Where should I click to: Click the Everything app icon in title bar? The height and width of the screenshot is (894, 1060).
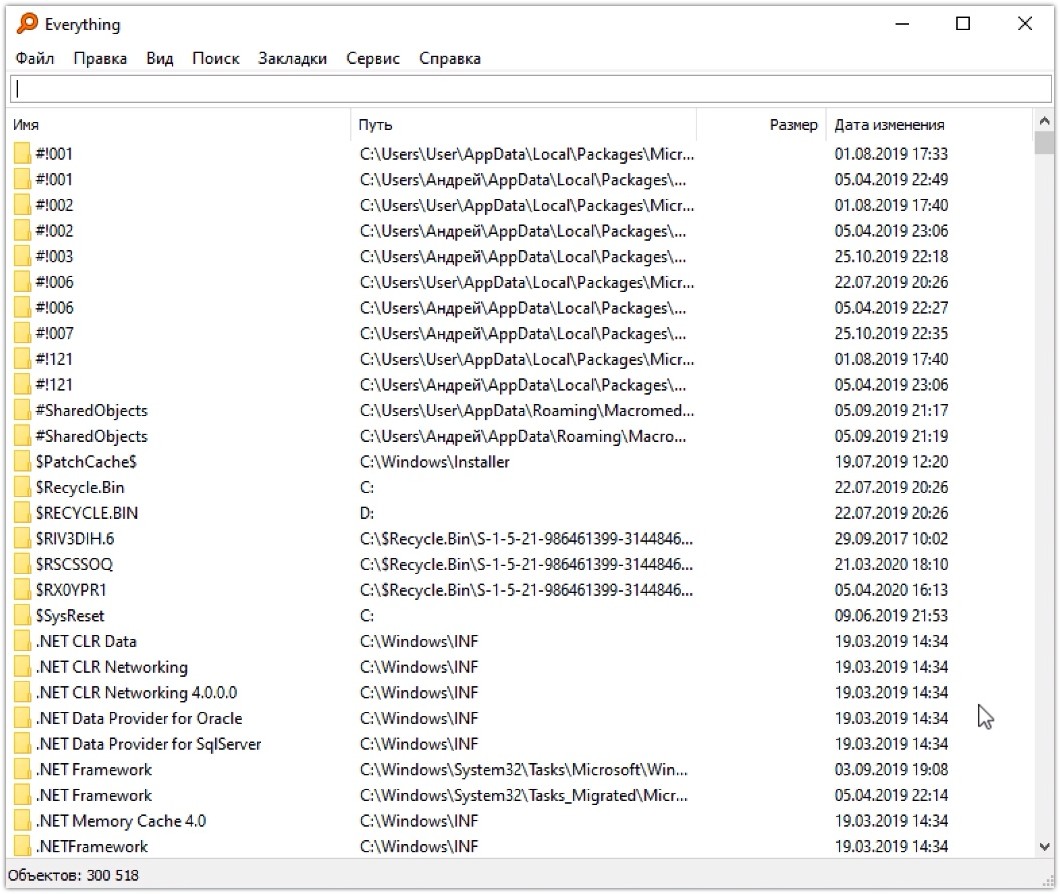(28, 24)
